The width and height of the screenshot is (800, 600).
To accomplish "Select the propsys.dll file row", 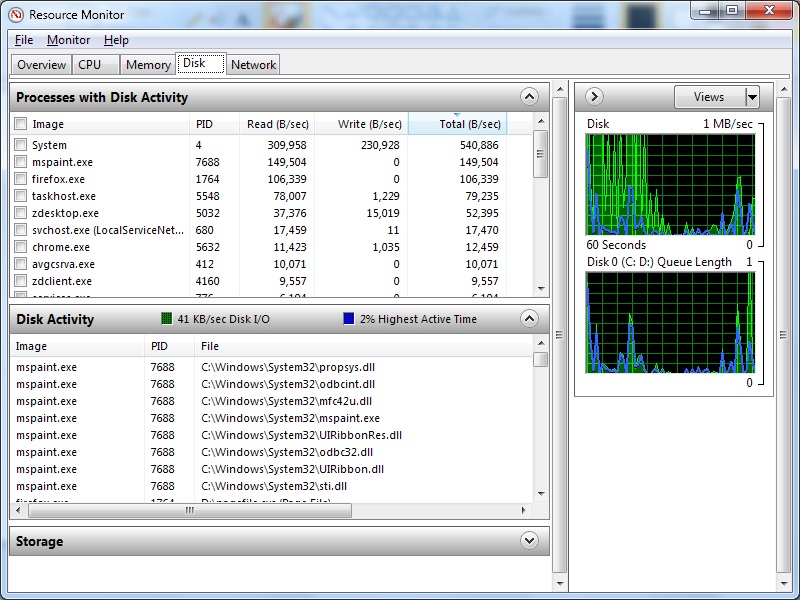I will coord(271,367).
